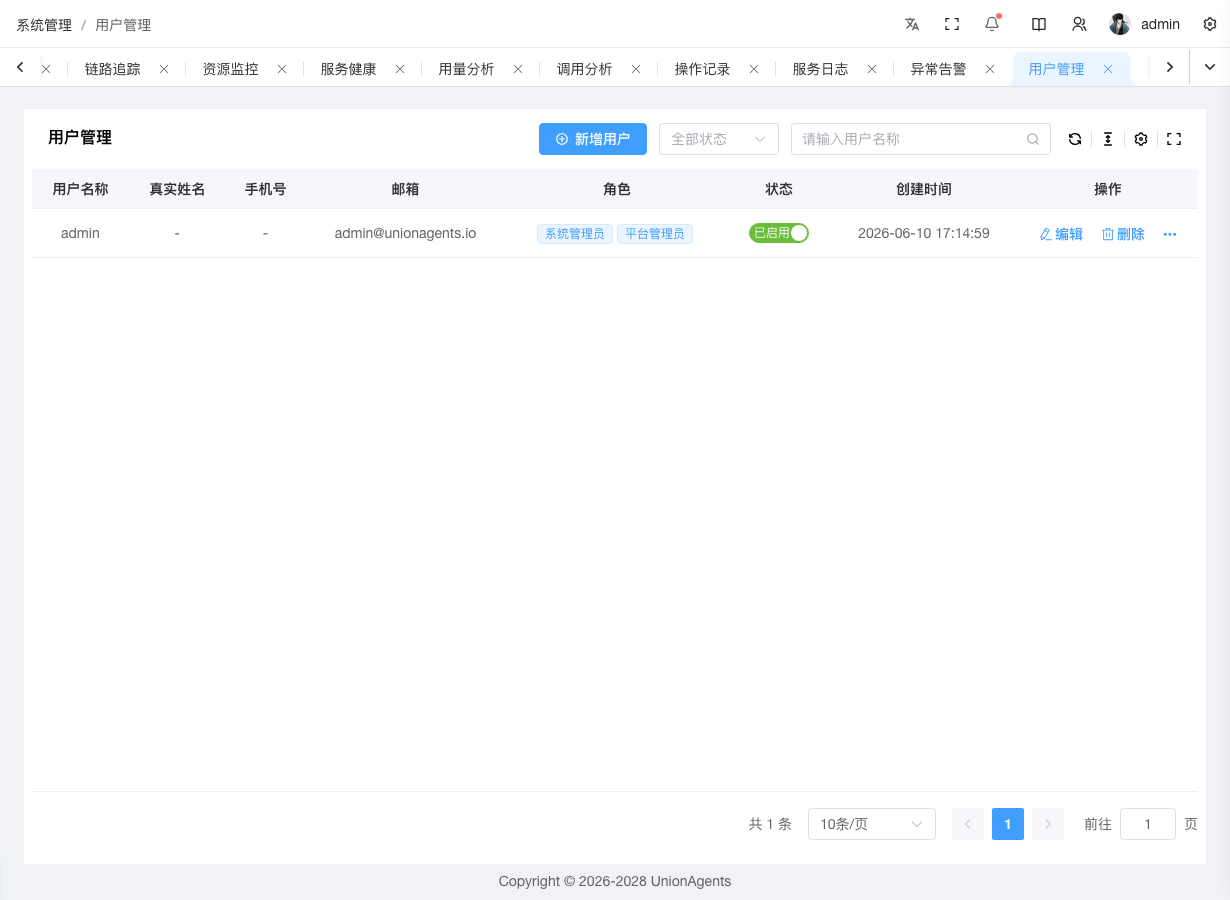Screen dimensions: 1230x900
Task: Open the 全部状态 filter dropdown
Action: [719, 139]
